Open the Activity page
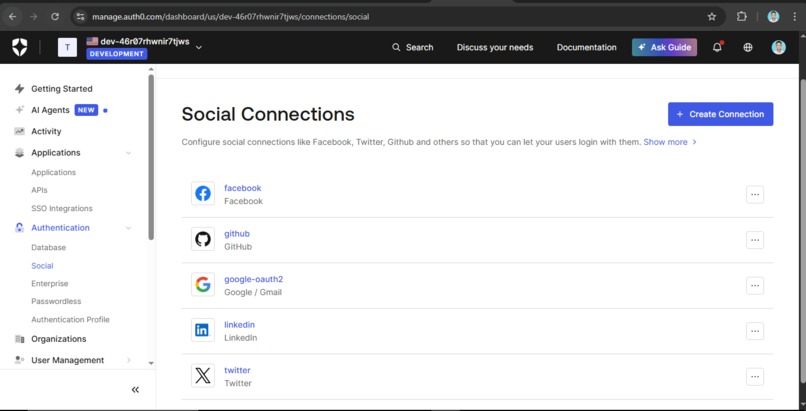 [x=46, y=132]
